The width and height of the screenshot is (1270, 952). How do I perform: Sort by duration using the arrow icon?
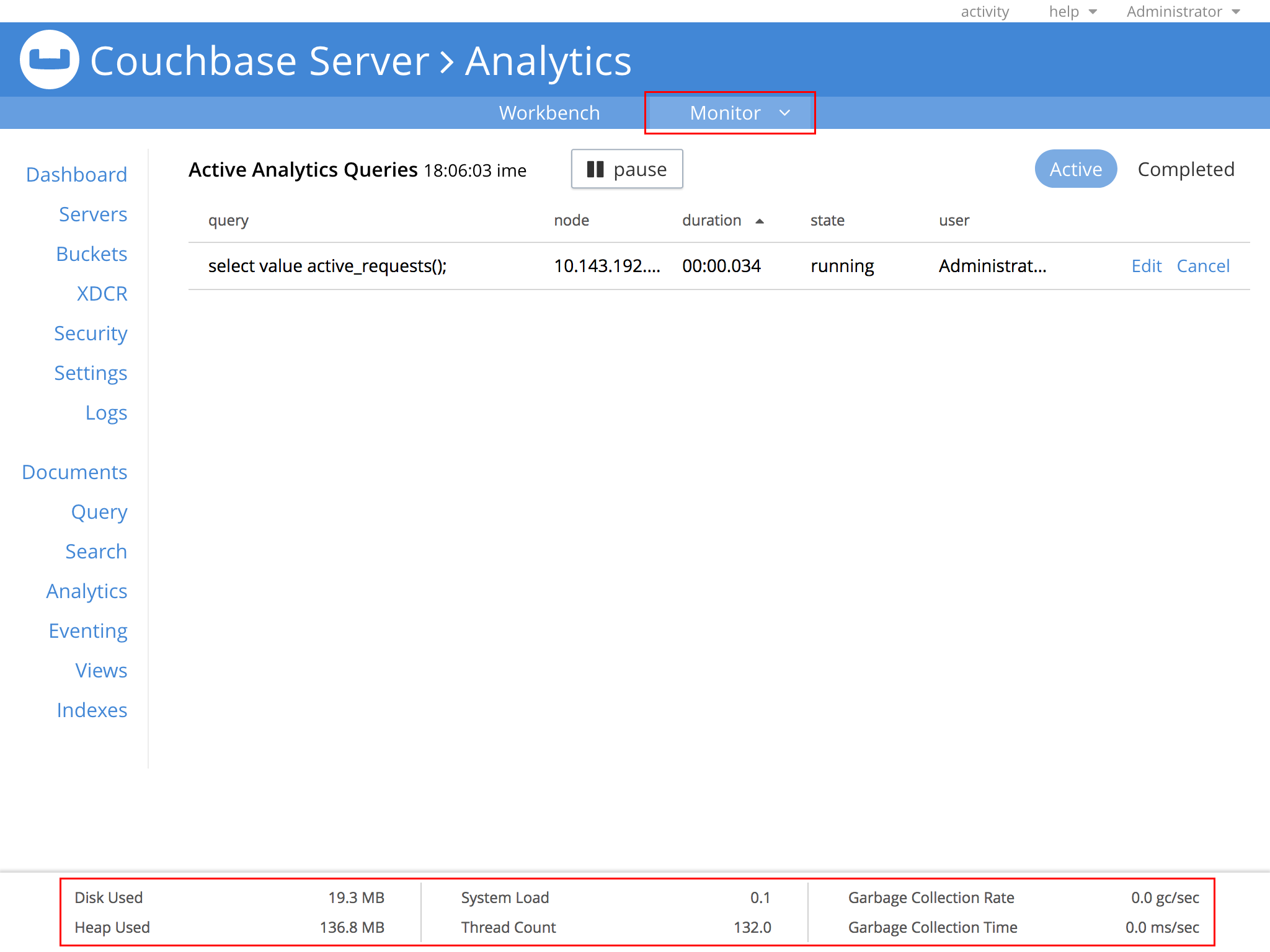pyautogui.click(x=760, y=221)
